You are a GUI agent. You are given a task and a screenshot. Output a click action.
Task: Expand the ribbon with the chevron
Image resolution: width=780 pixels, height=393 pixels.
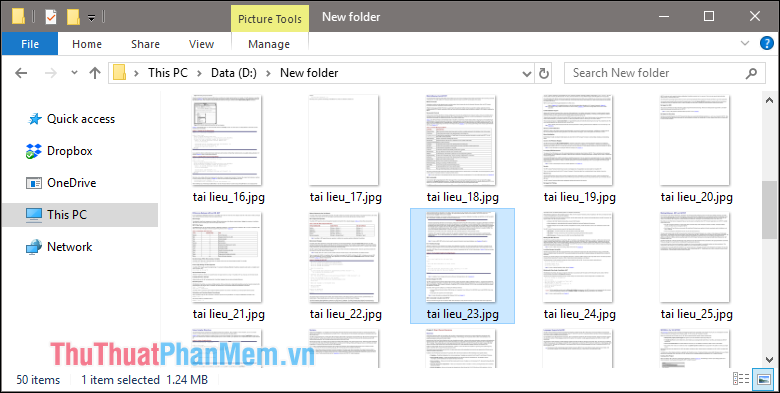click(x=745, y=43)
